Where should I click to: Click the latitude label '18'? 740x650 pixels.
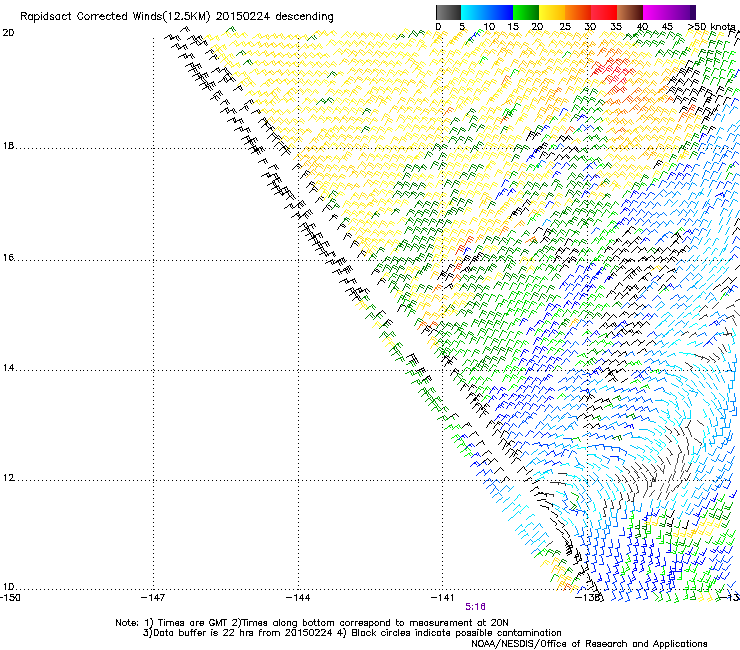[8, 146]
